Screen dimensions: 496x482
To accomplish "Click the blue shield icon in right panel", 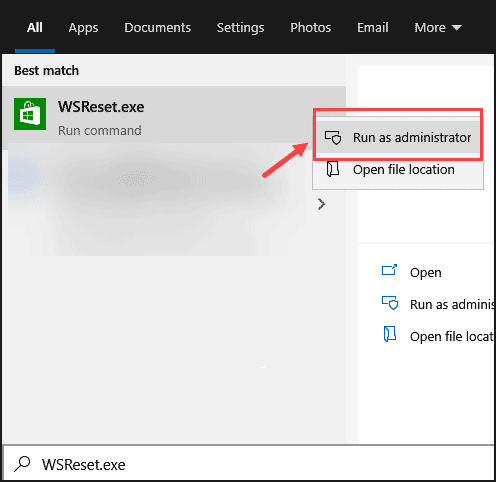I will click(x=390, y=303).
